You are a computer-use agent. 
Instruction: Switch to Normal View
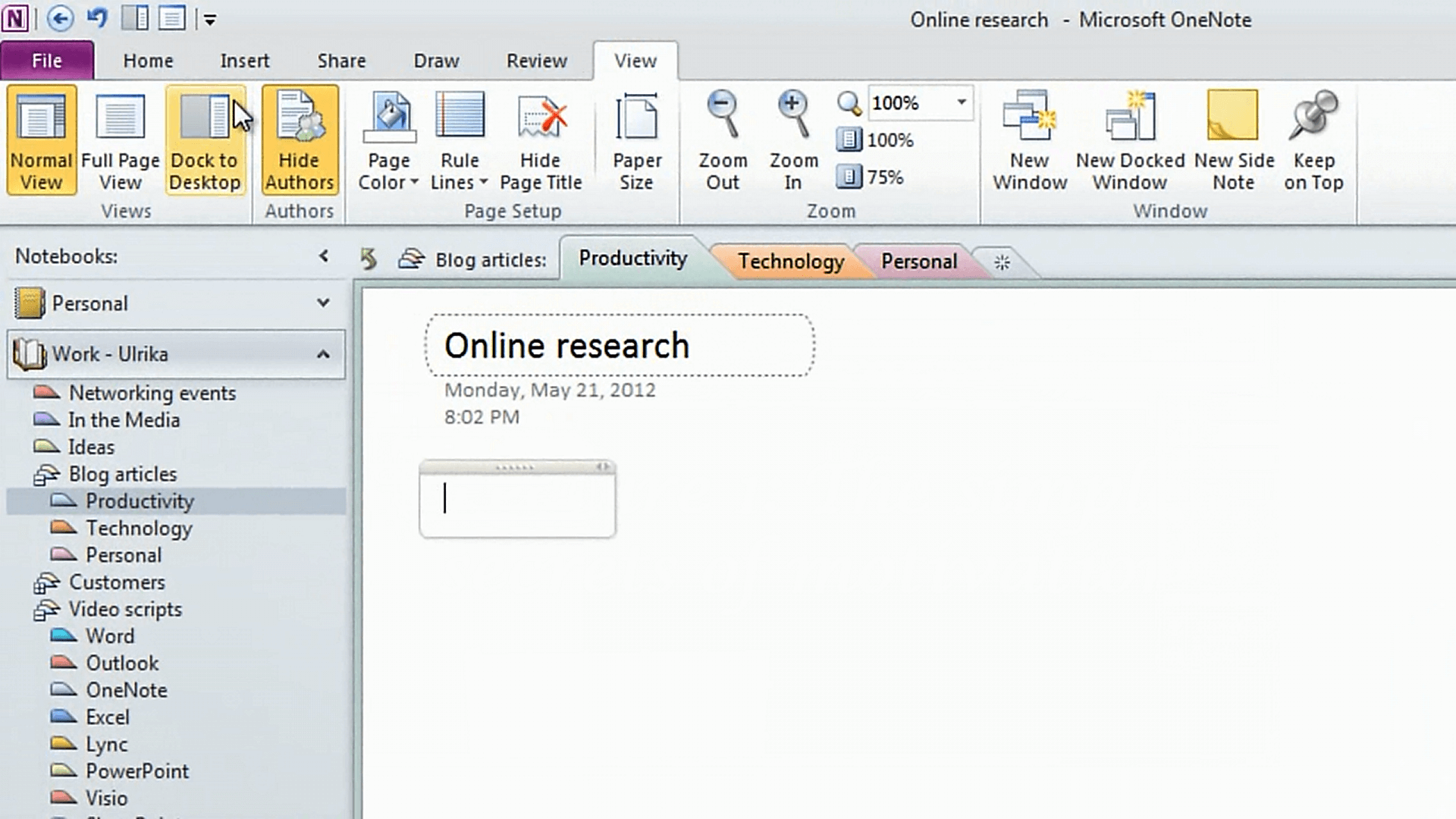42,140
